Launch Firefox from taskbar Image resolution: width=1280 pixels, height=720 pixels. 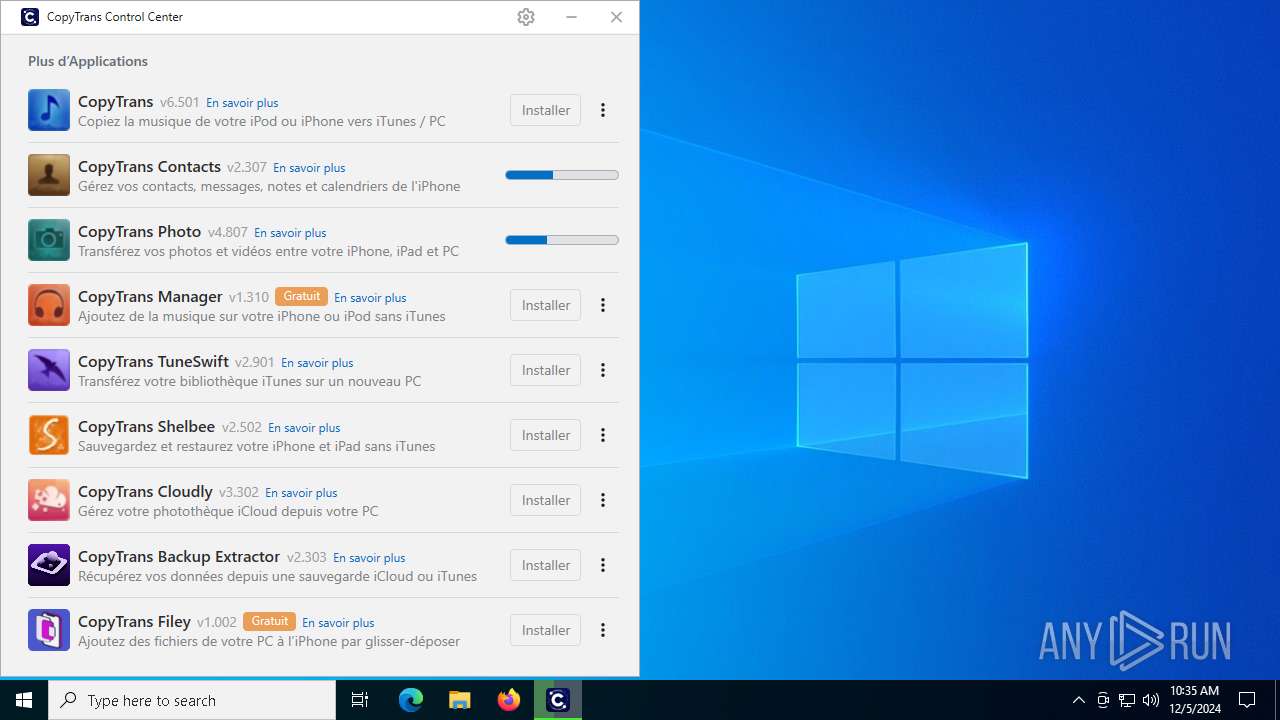509,700
